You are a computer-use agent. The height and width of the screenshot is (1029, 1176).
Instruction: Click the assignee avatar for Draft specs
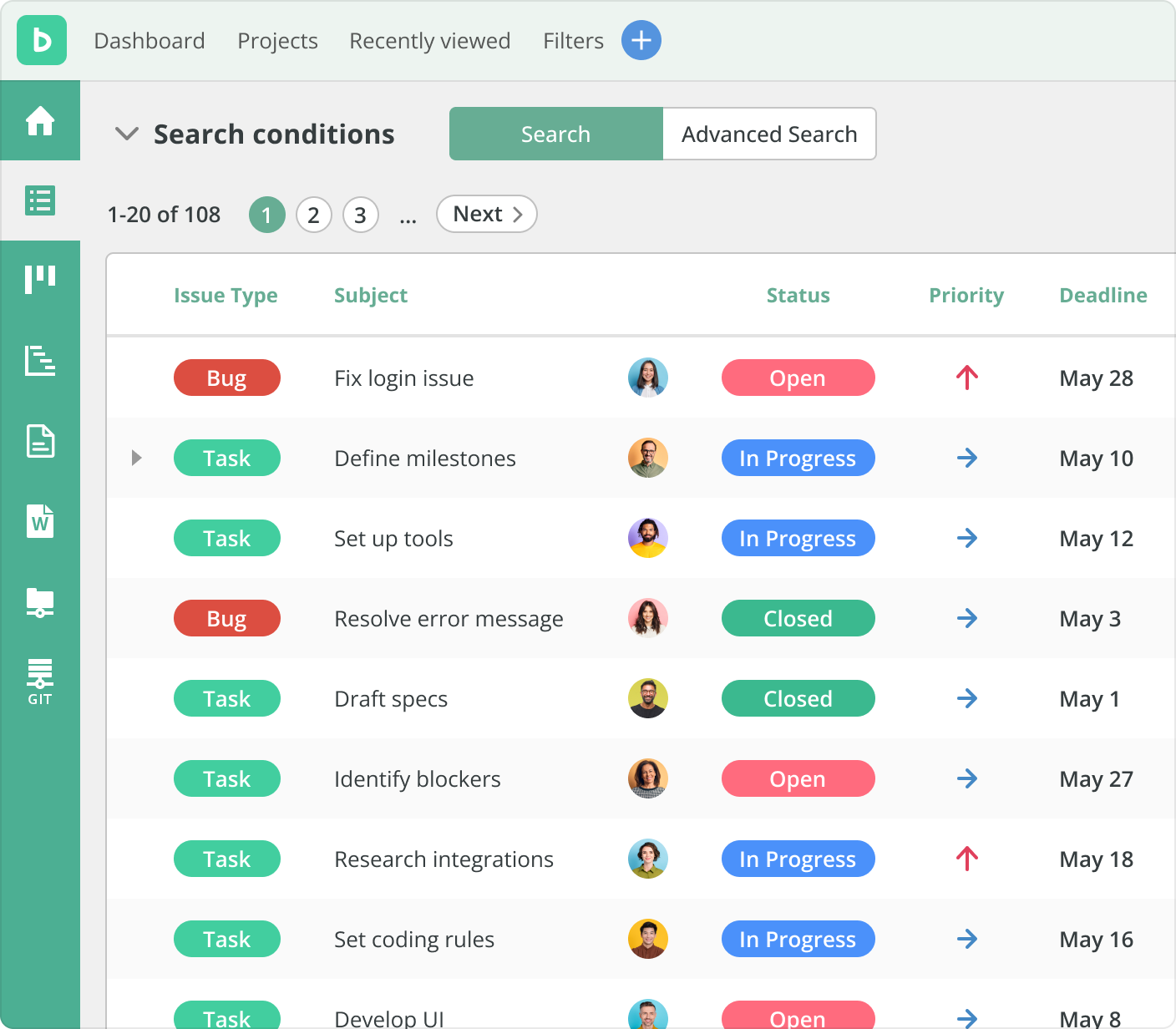click(647, 698)
